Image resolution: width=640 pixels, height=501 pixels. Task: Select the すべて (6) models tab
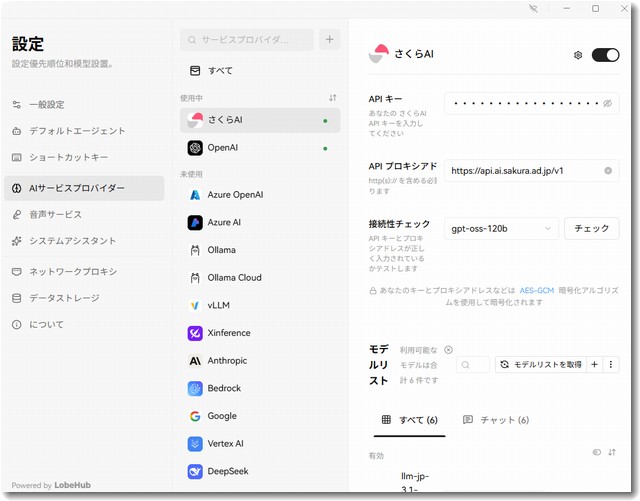(410, 420)
